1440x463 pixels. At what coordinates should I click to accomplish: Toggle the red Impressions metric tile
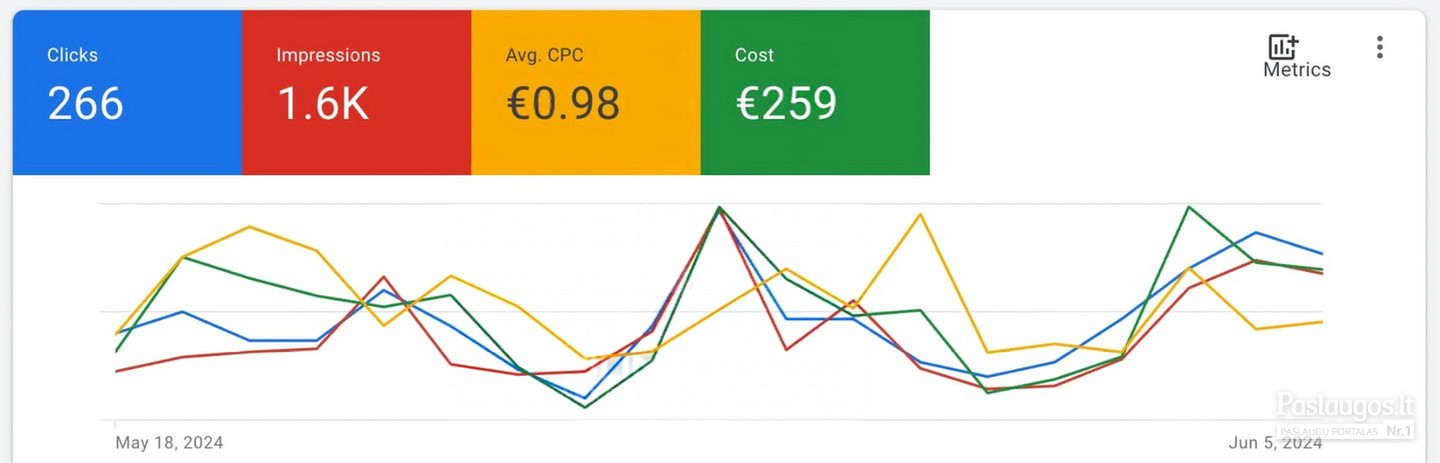[x=356, y=92]
